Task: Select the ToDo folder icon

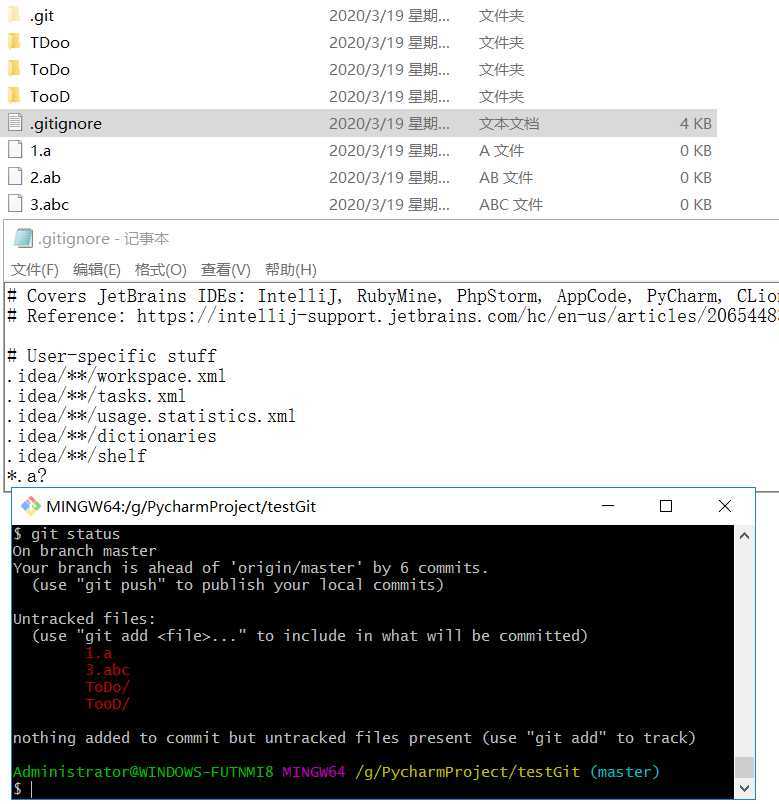Action: 14,69
